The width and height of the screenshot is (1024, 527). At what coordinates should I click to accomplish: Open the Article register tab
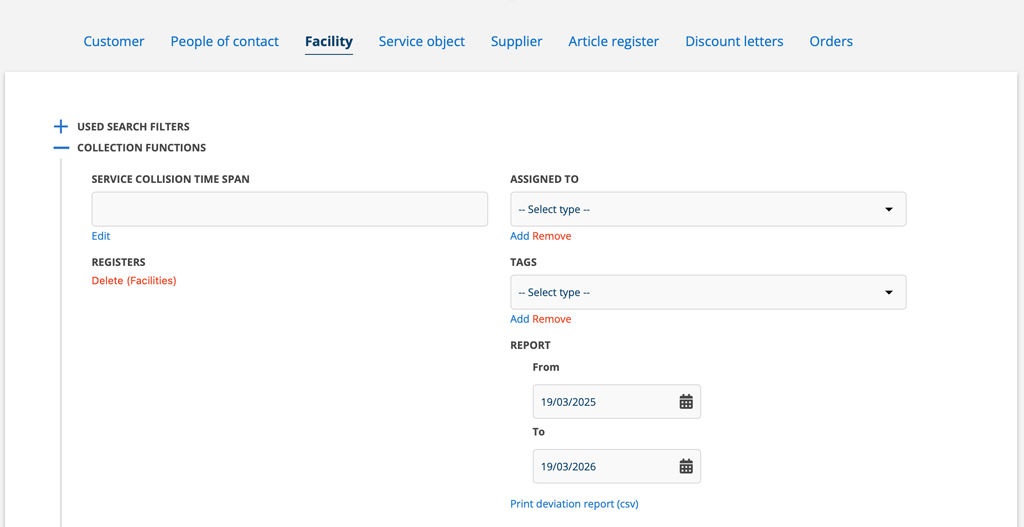613,41
